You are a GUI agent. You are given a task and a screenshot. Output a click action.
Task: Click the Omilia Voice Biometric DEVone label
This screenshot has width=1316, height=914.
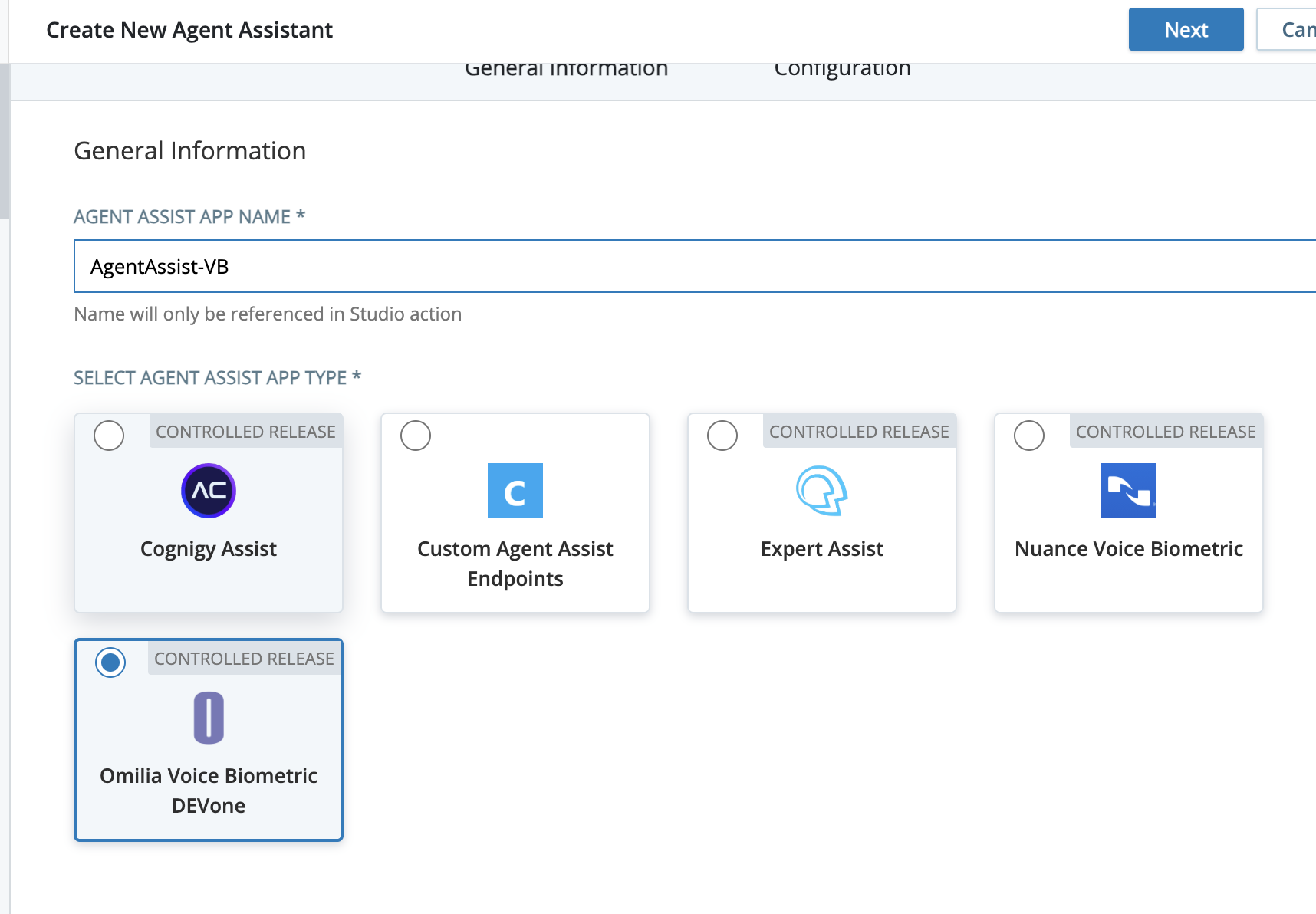click(209, 791)
